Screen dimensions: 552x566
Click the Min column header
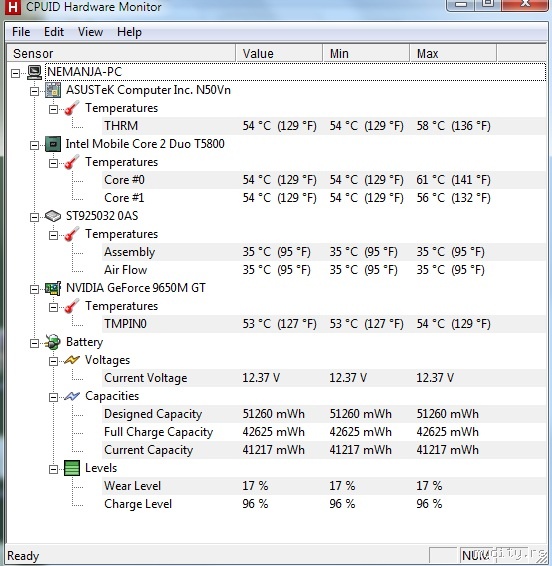pyautogui.click(x=366, y=53)
